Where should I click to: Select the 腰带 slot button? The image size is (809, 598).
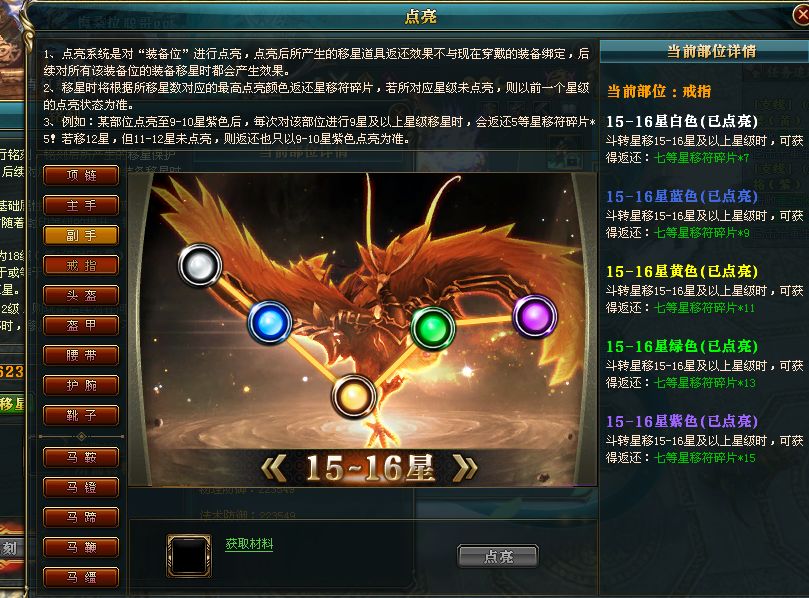click(82, 355)
